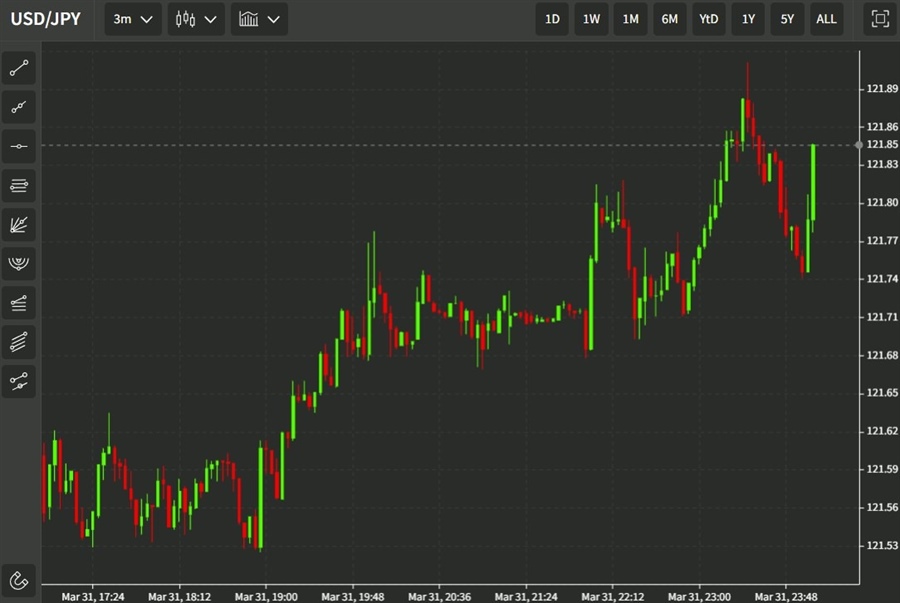The image size is (900, 603).
Task: Select the trend line drawing tool
Action: [18, 68]
